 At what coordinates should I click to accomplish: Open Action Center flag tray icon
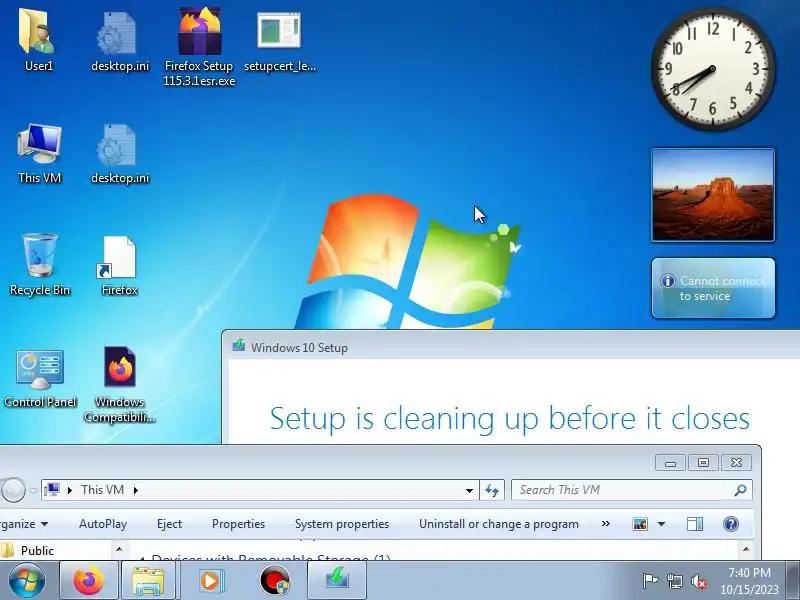click(x=650, y=581)
